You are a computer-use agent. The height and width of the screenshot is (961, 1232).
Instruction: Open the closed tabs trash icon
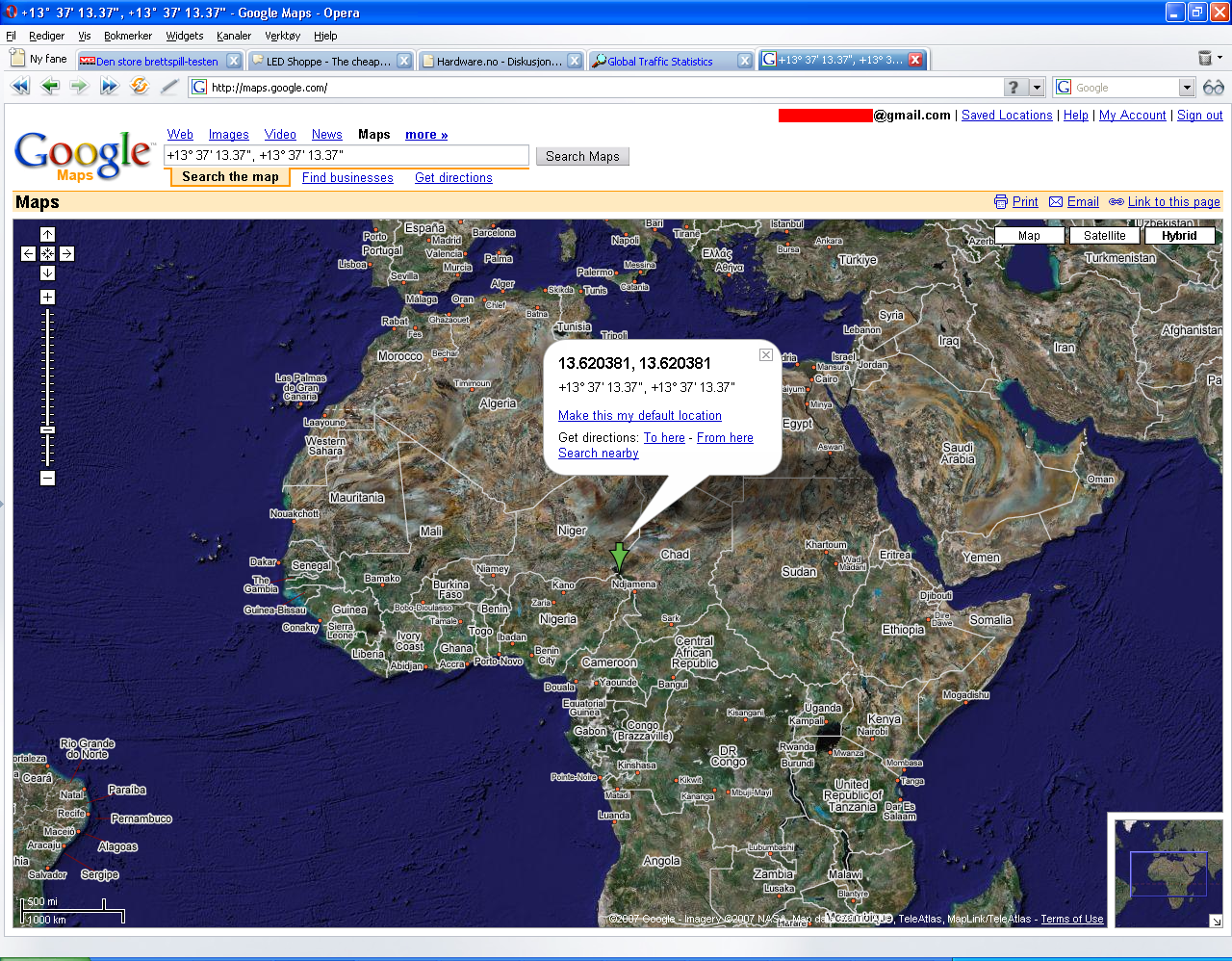pyautogui.click(x=1205, y=59)
